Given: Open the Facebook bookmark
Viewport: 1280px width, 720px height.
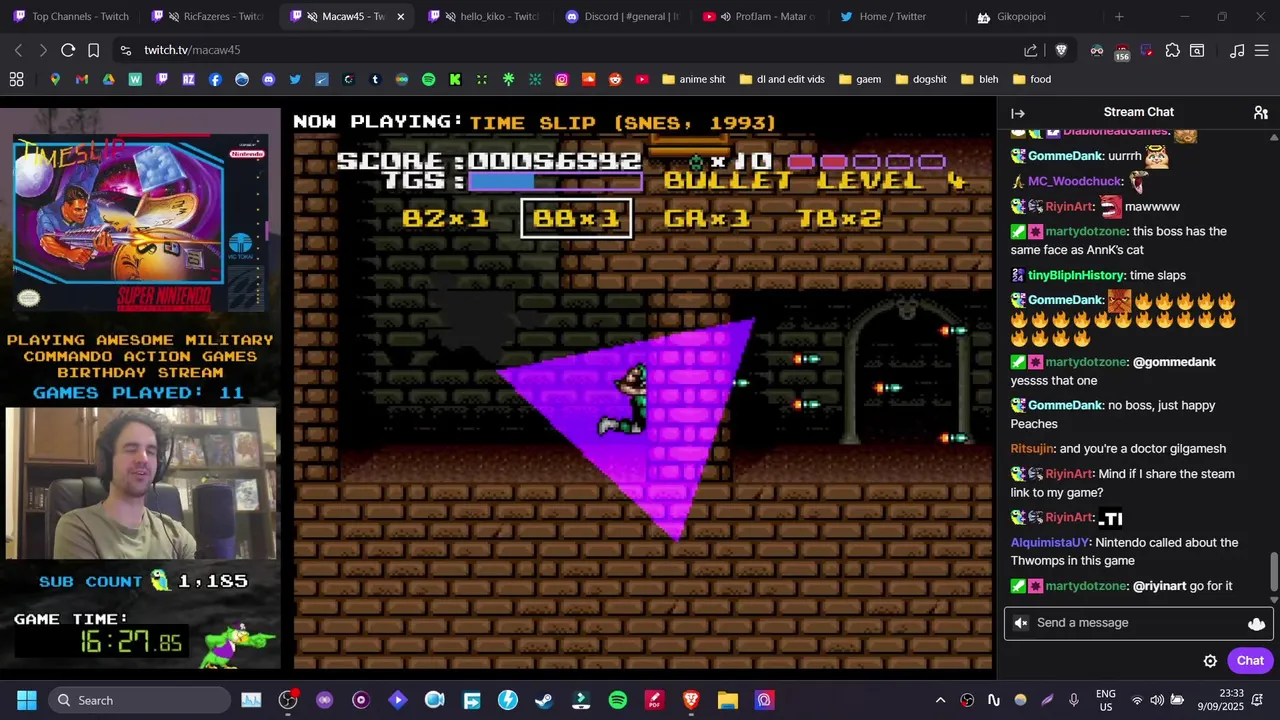Looking at the screenshot, I should (215, 79).
